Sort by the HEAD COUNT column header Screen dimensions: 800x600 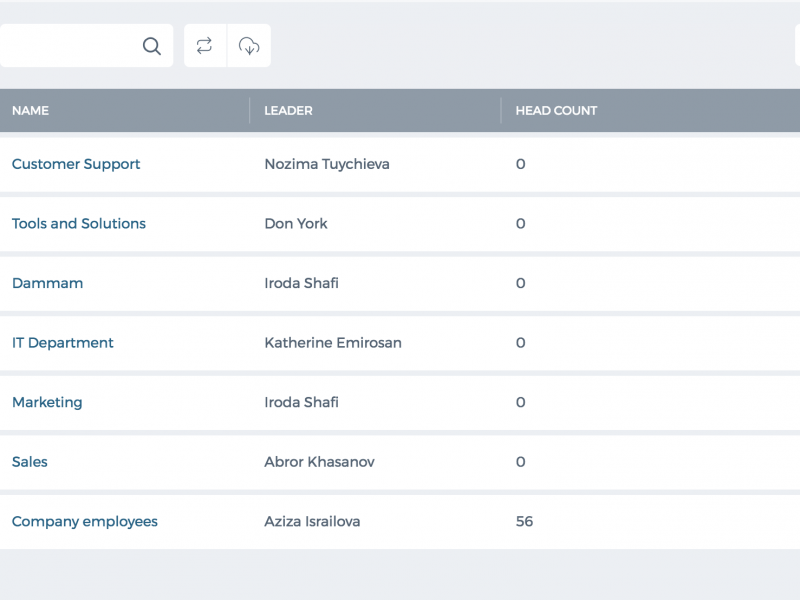point(556,111)
